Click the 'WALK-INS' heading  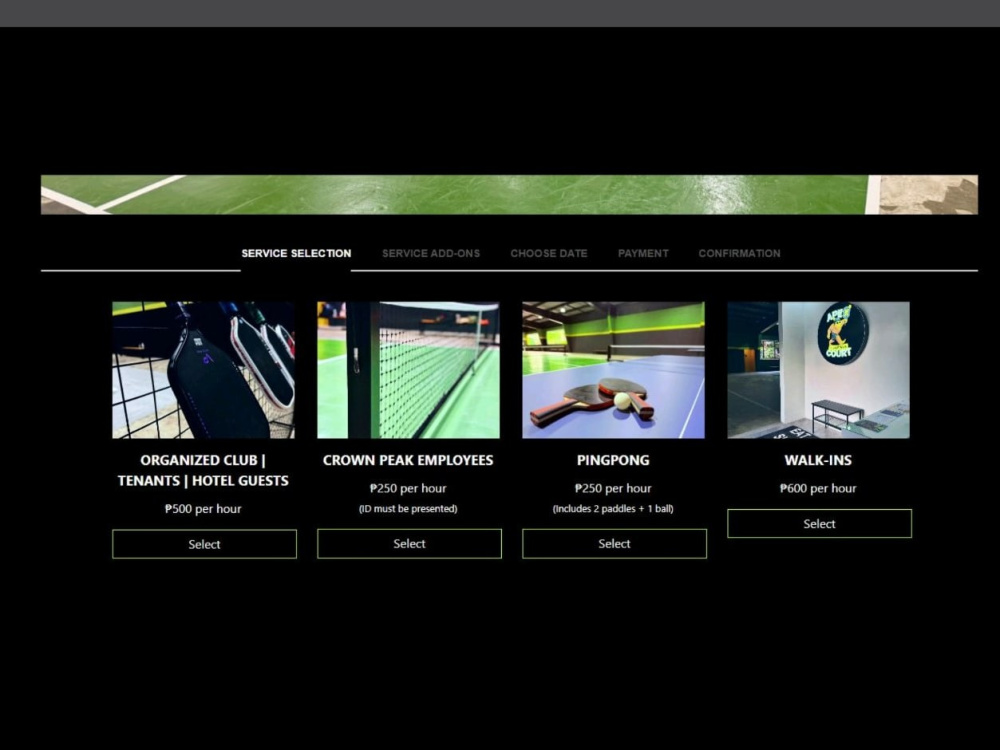pos(818,460)
